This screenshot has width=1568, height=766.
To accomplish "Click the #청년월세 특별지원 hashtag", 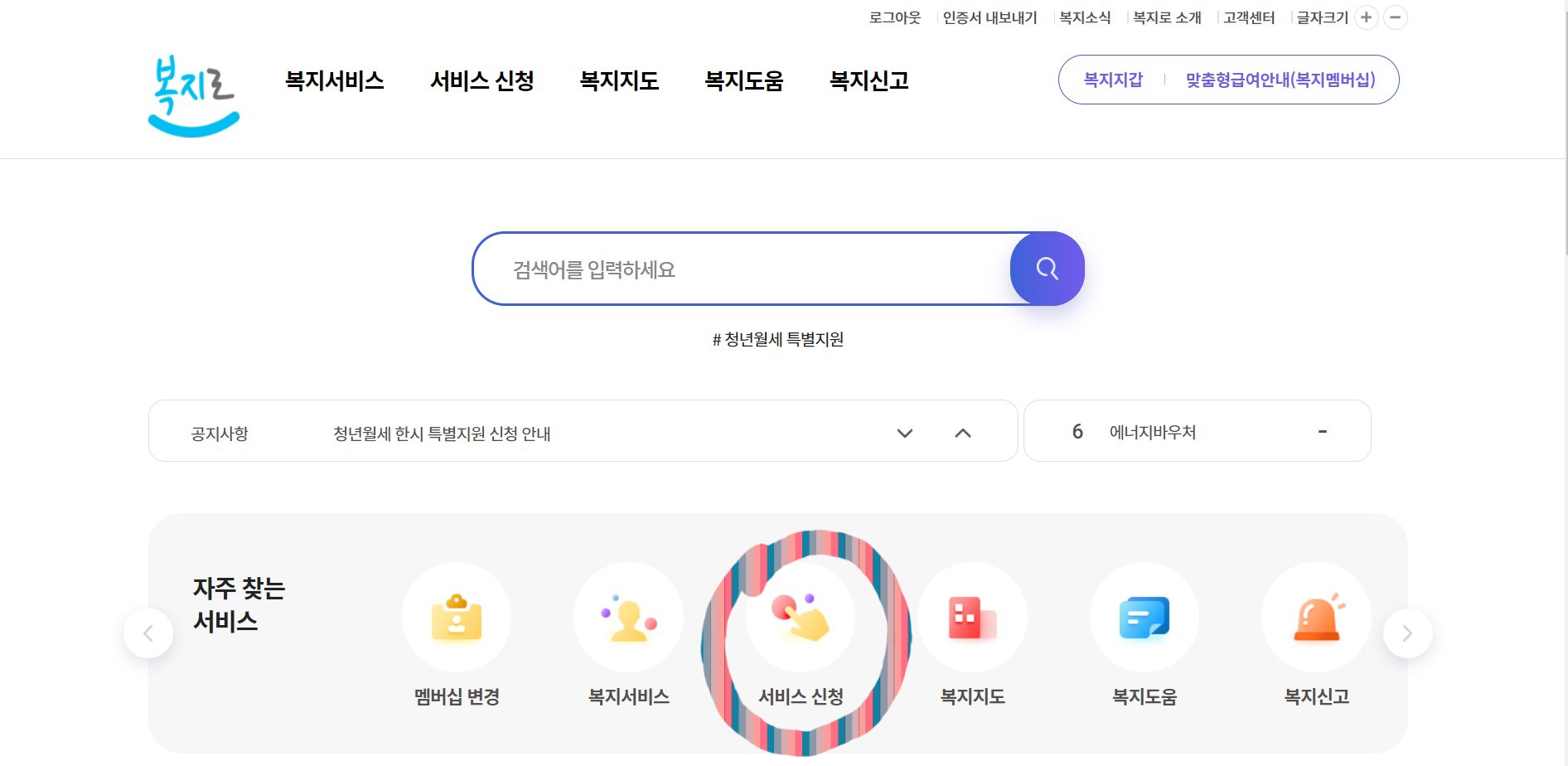I will pyautogui.click(x=778, y=339).
